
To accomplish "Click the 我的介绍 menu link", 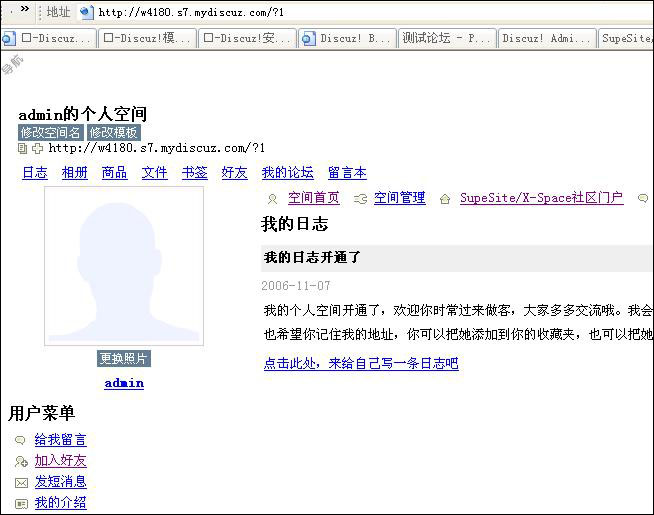I will pos(60,503).
